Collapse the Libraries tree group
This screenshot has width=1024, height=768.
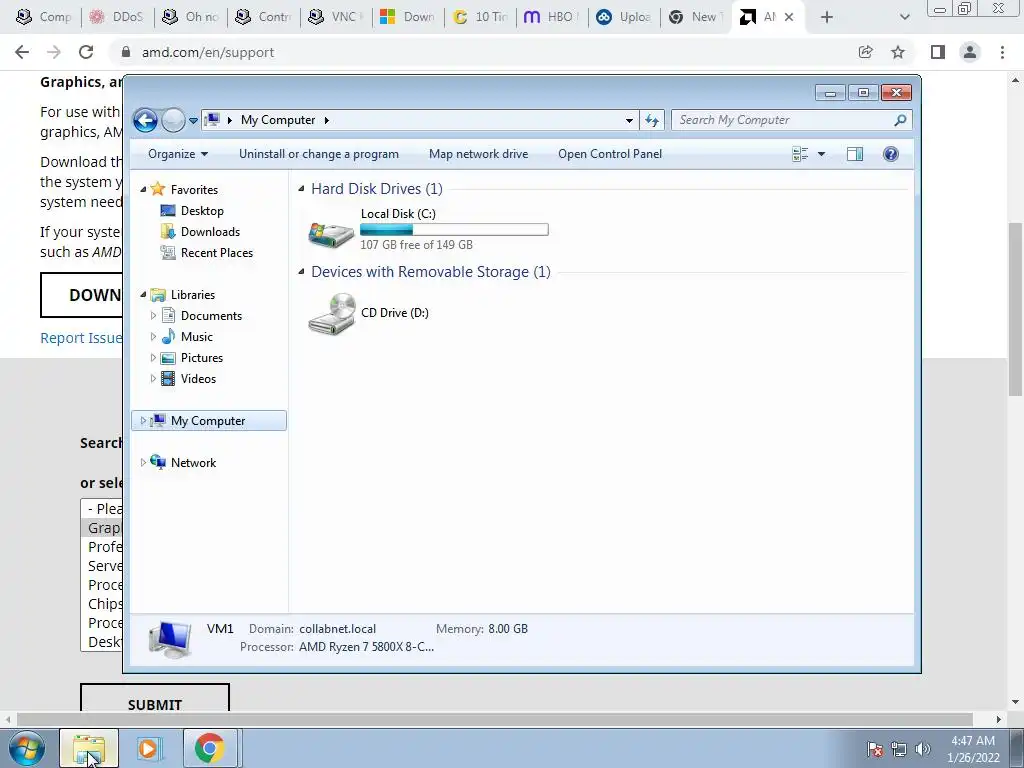point(143,295)
